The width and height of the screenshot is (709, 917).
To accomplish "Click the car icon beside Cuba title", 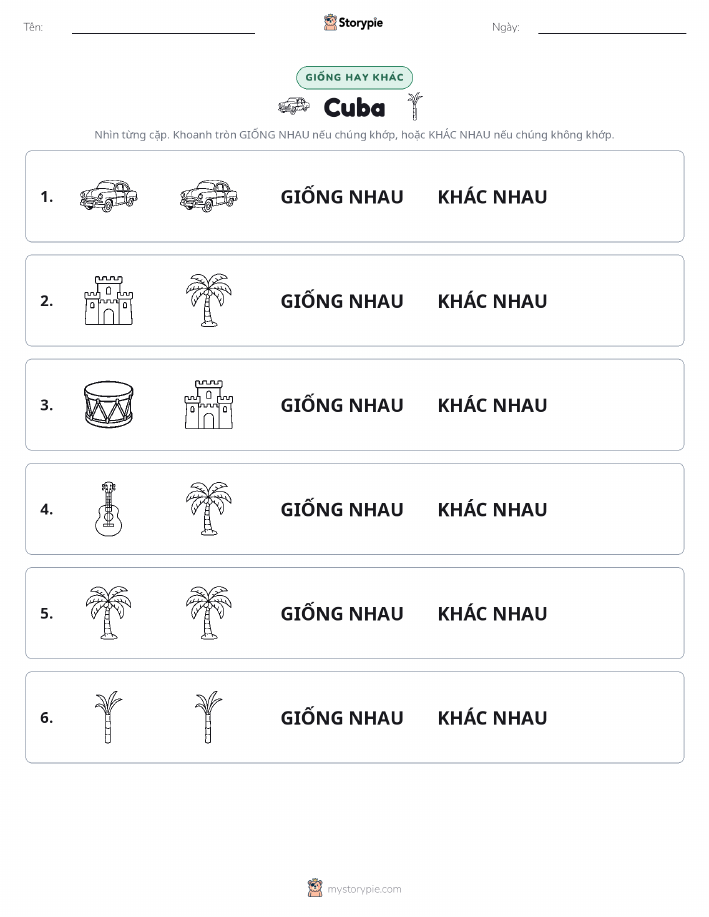I will click(x=294, y=106).
